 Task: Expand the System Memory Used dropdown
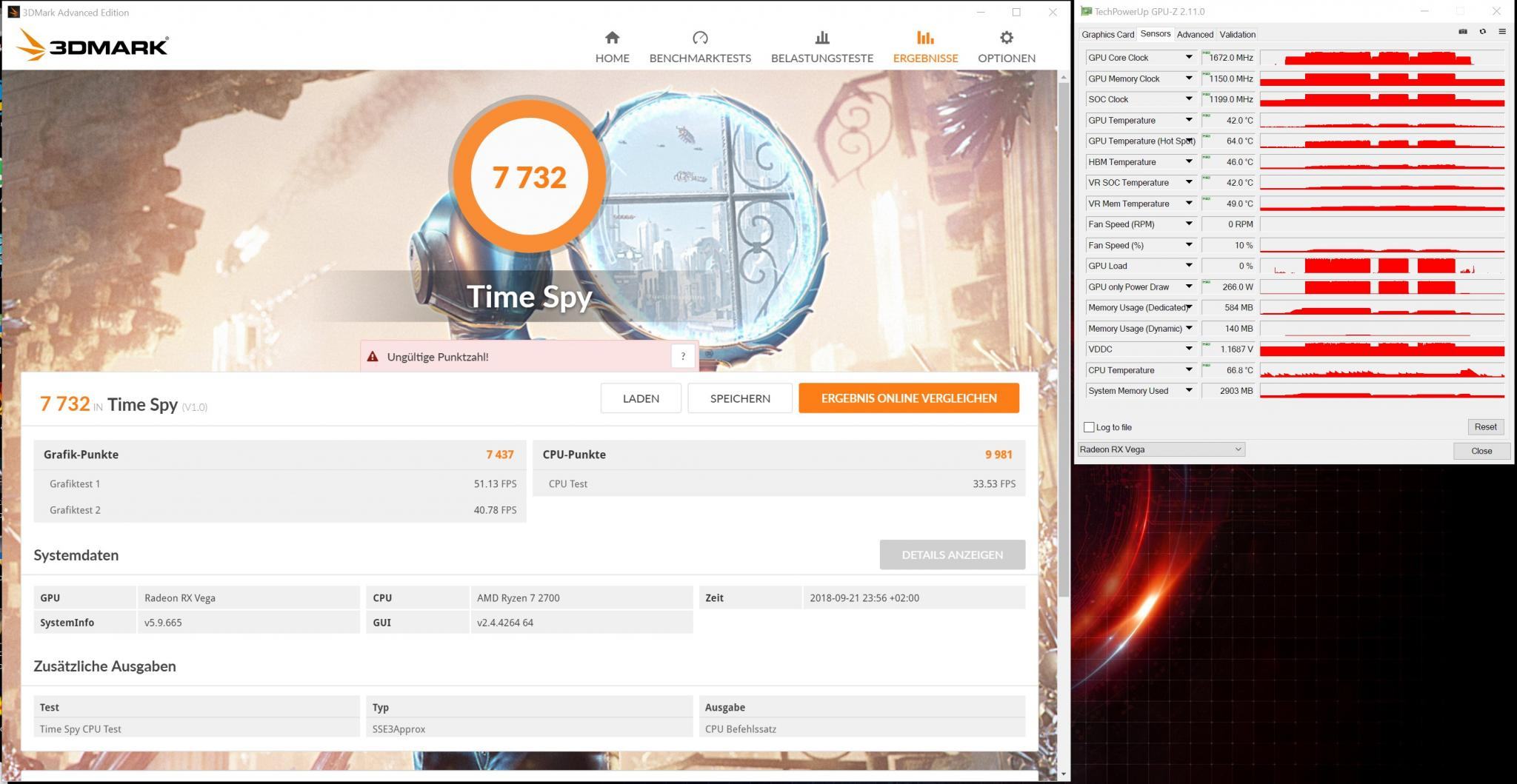tap(1189, 390)
